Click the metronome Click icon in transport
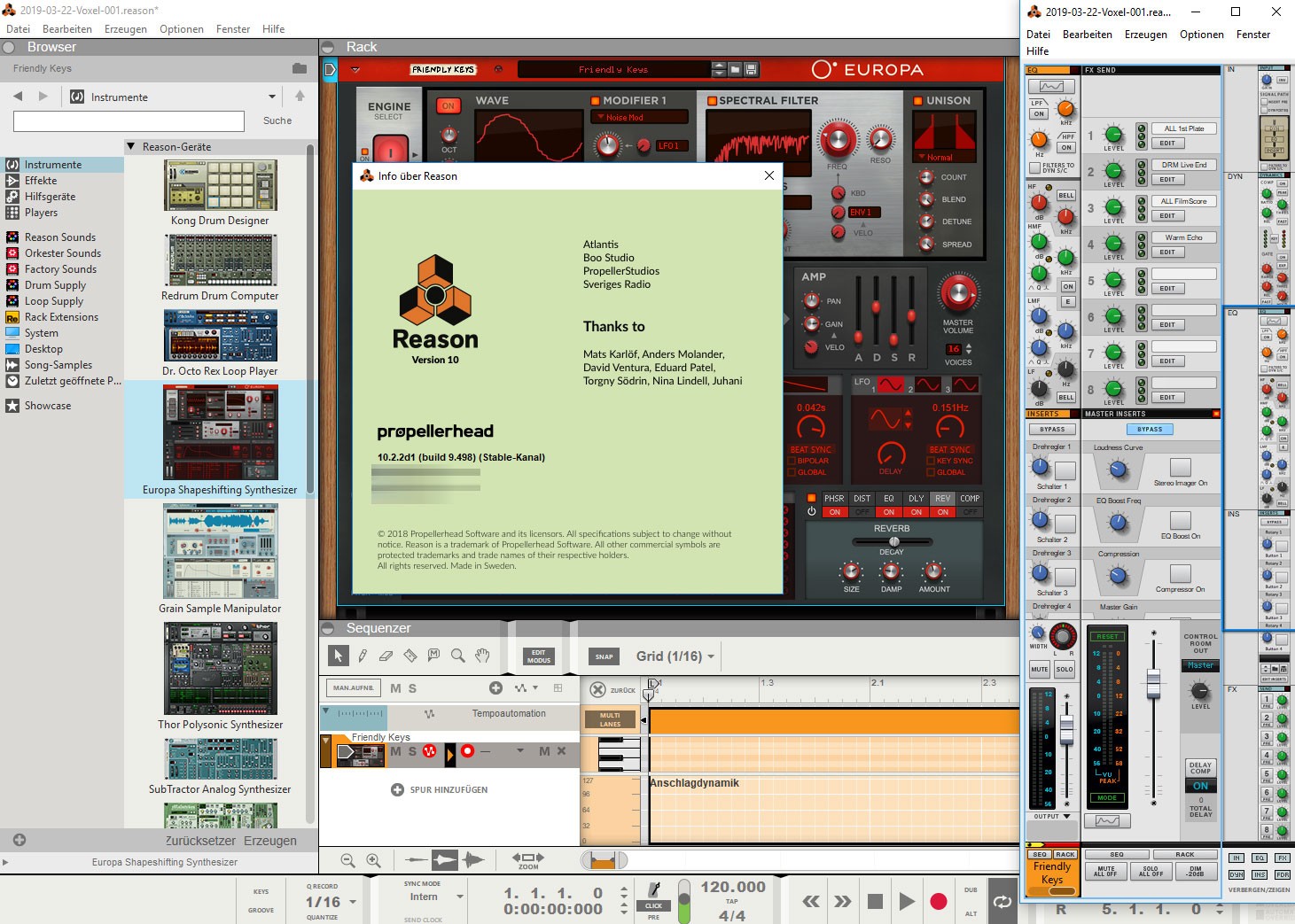 654,891
